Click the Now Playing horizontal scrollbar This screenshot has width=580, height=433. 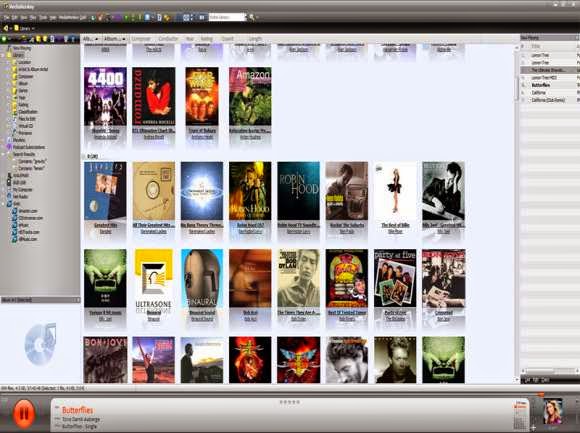coord(550,371)
